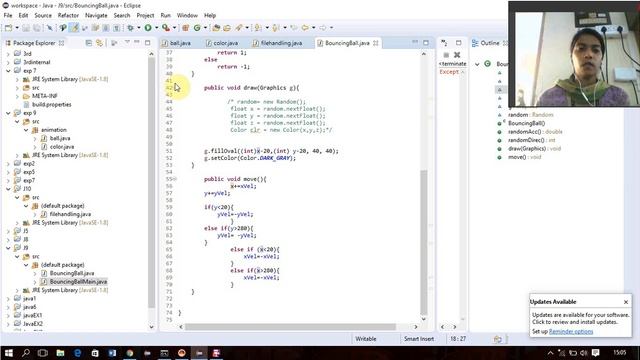The height and width of the screenshot is (360, 640).
Task: Minimize the Package Explorer panel
Action: point(137,42)
